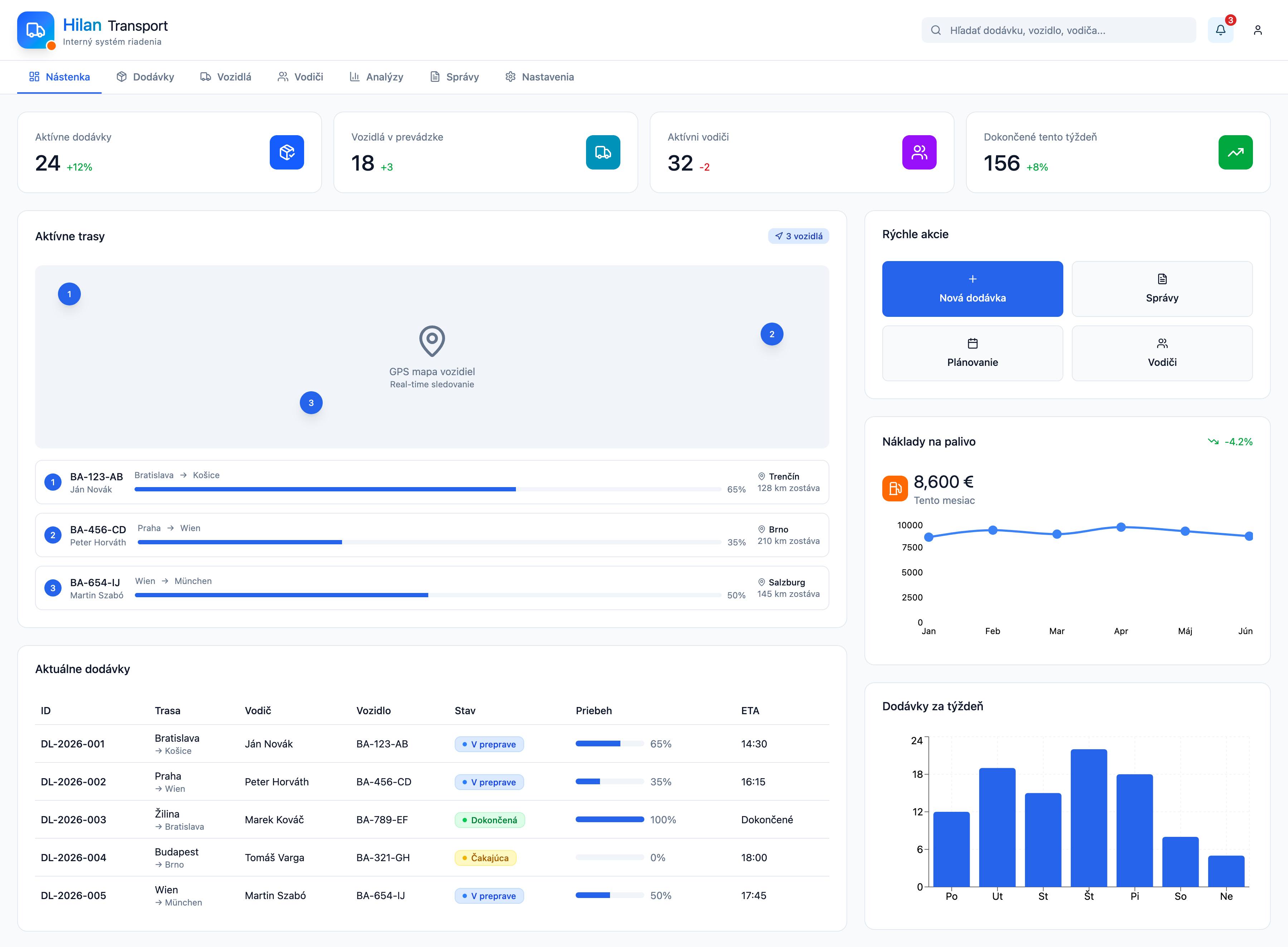Click the notification bell icon
The image size is (1288, 947).
point(1220,30)
